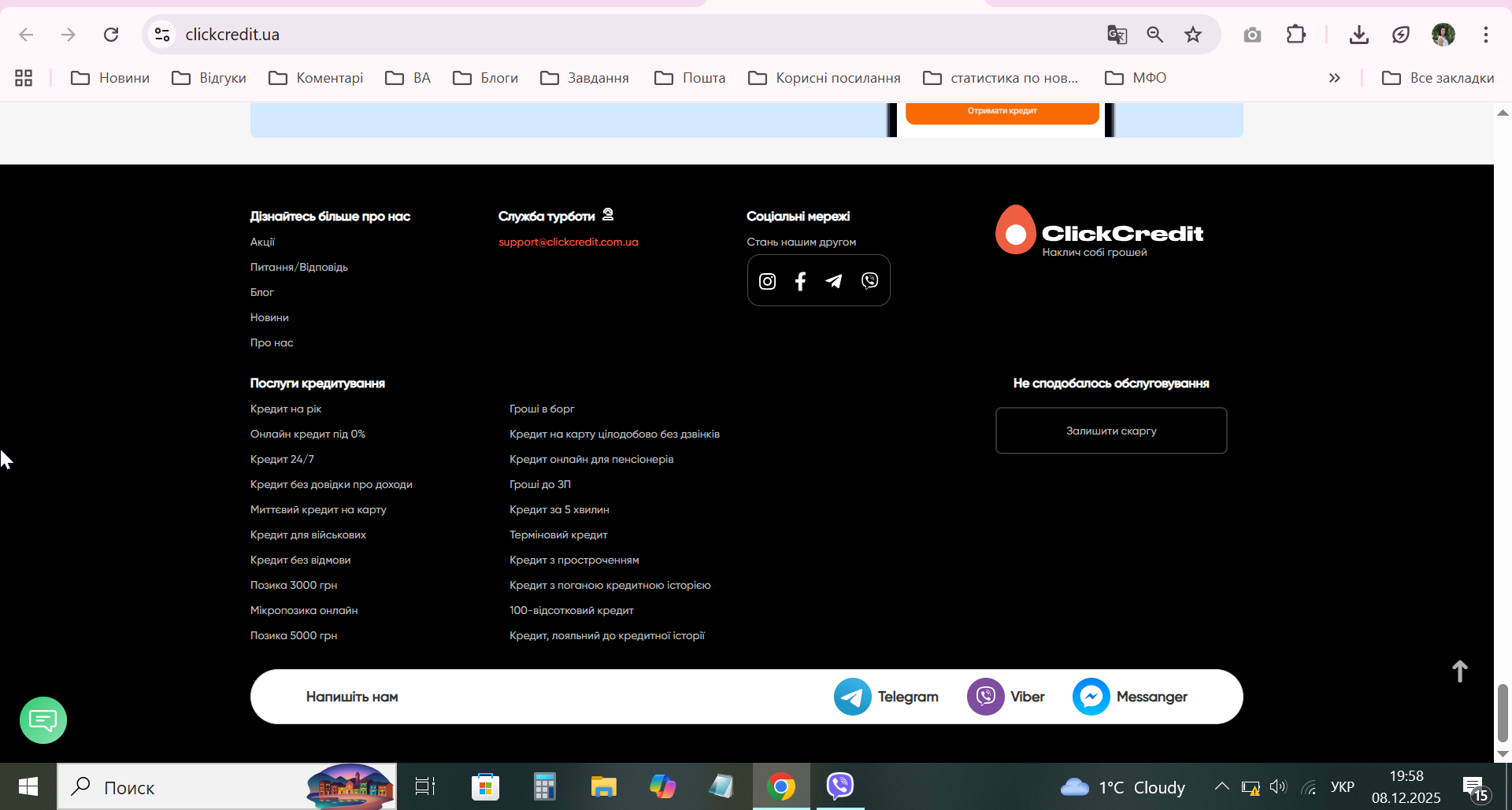Open the Блог footer link
Screen dimensions: 1512x810
(262, 292)
